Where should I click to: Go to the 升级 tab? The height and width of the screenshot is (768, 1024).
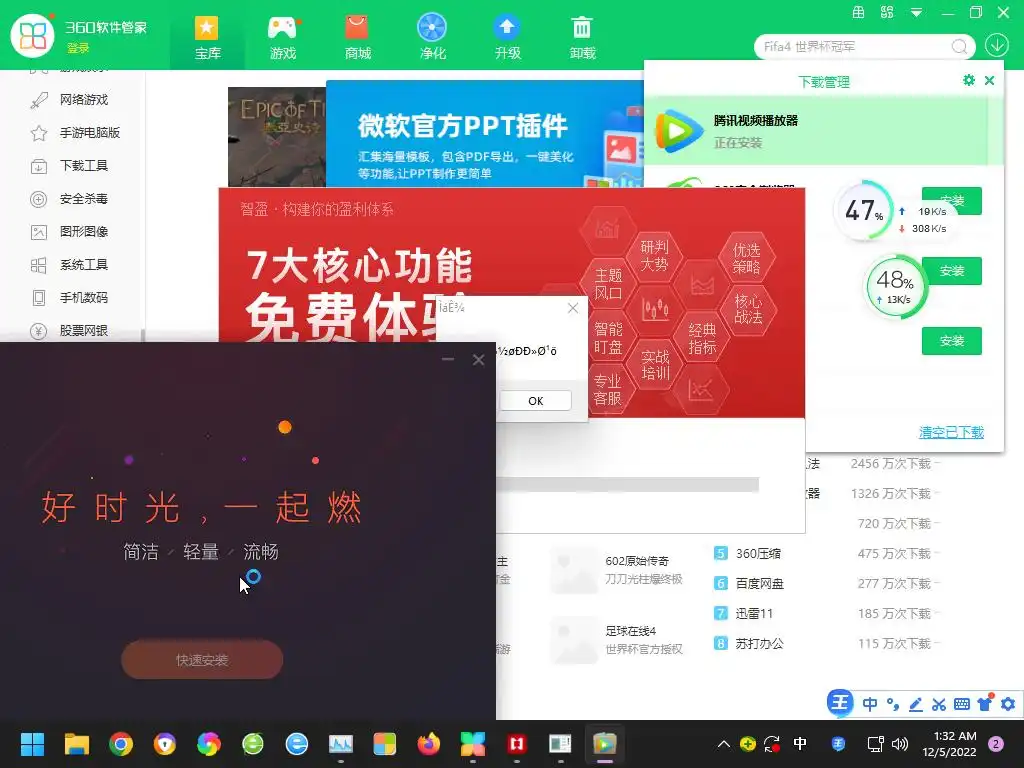tap(507, 37)
